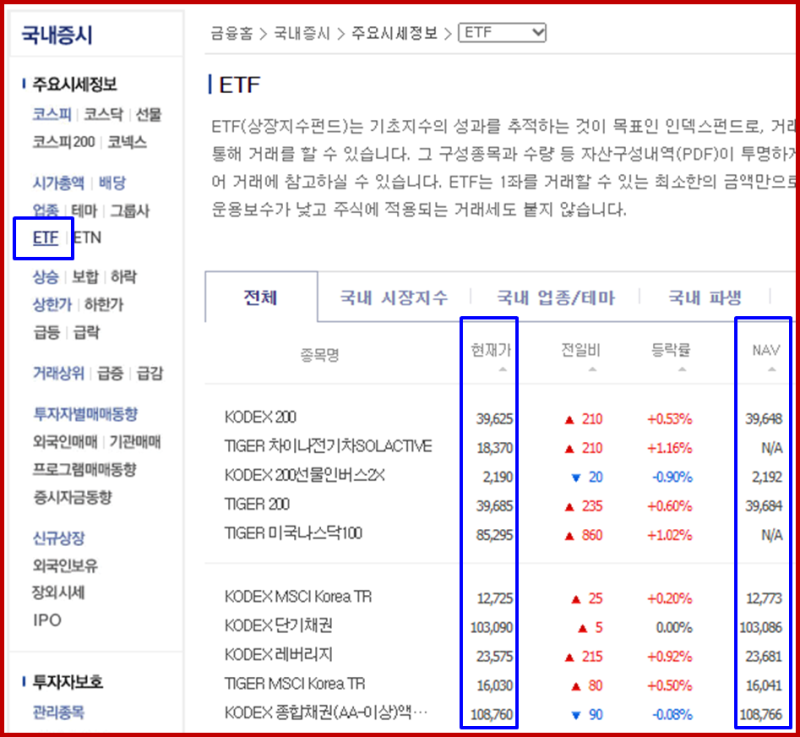Open 기관매매 sidebar link
Viewport: 800px width, 737px height.
(135, 442)
